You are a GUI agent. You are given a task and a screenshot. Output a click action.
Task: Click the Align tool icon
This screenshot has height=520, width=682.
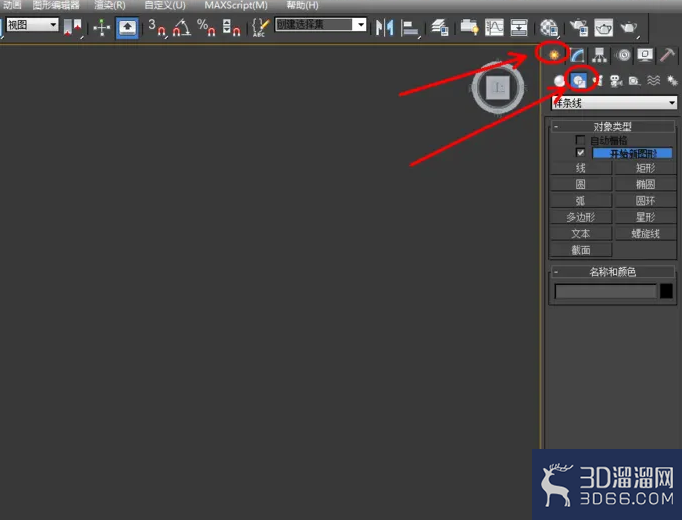(x=410, y=28)
